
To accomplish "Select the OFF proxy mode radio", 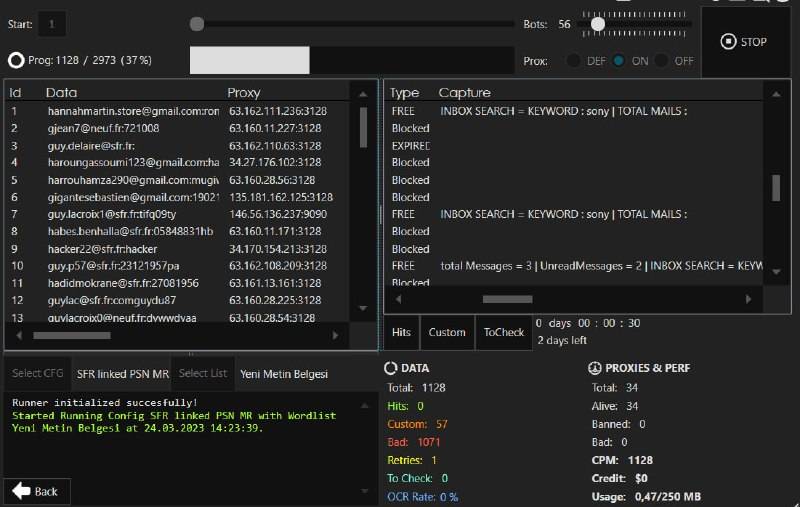I will pyautogui.click(x=661, y=61).
